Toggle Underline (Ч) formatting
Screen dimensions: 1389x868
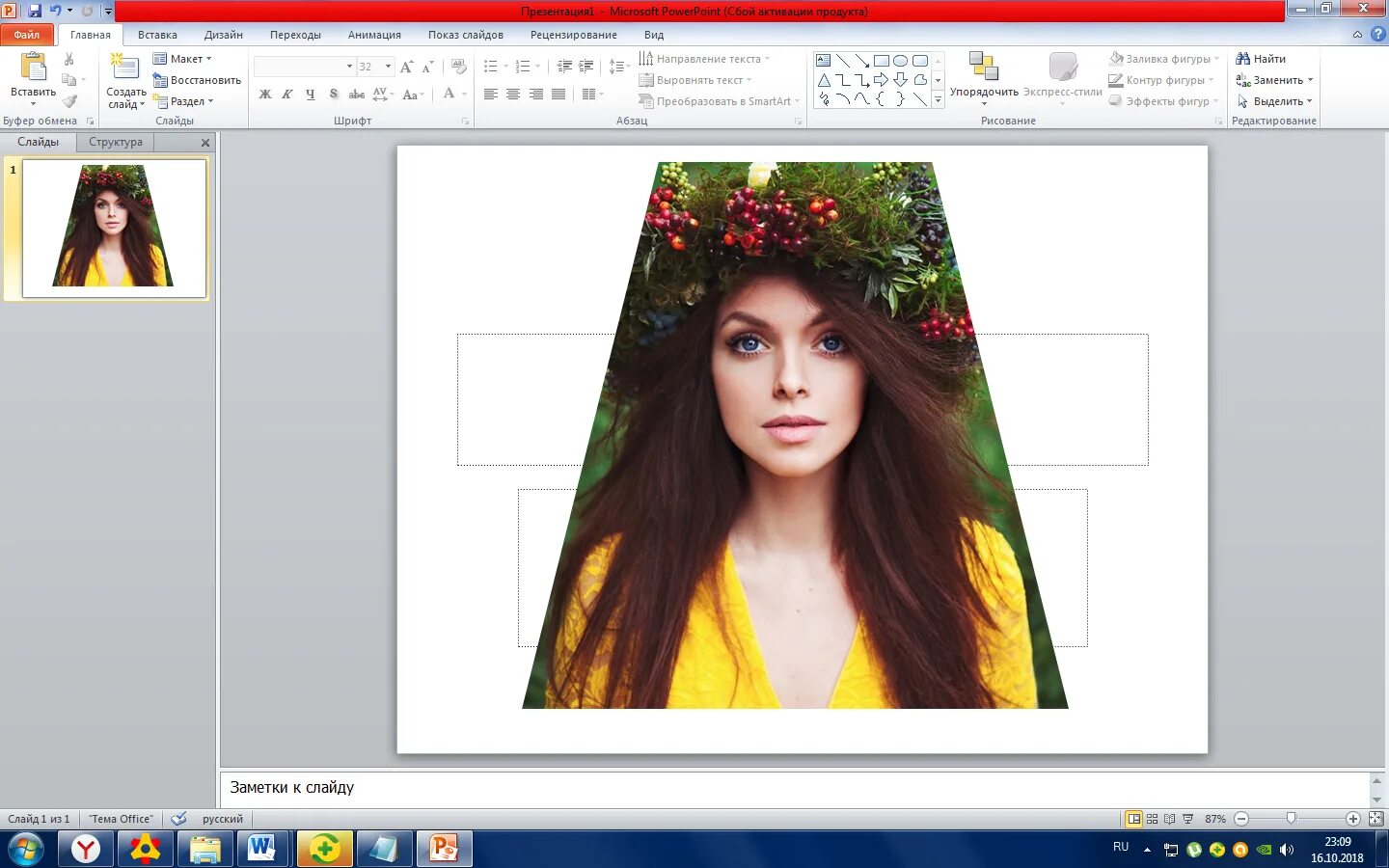coord(310,95)
